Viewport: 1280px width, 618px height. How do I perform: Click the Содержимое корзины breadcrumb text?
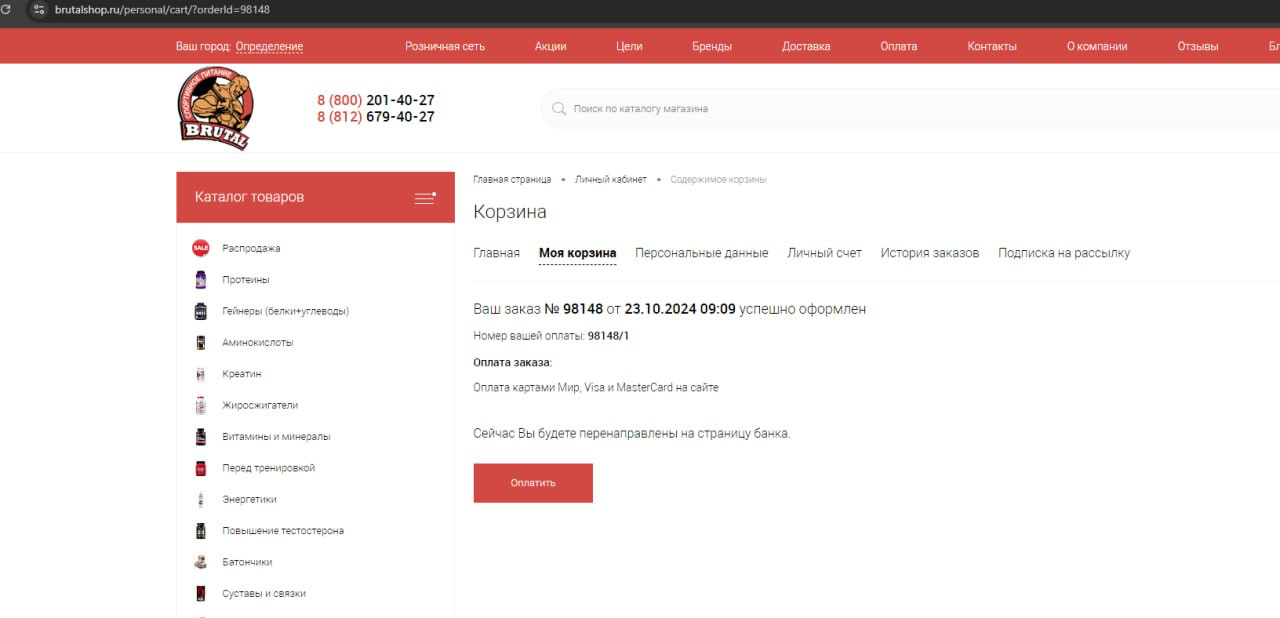point(718,179)
